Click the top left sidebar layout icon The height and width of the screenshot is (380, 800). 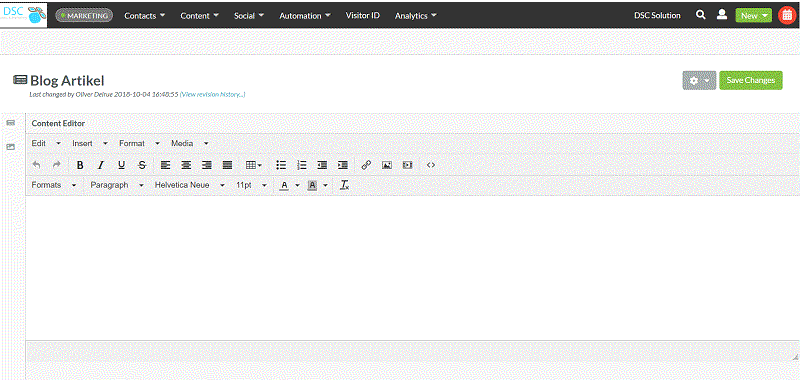10,123
